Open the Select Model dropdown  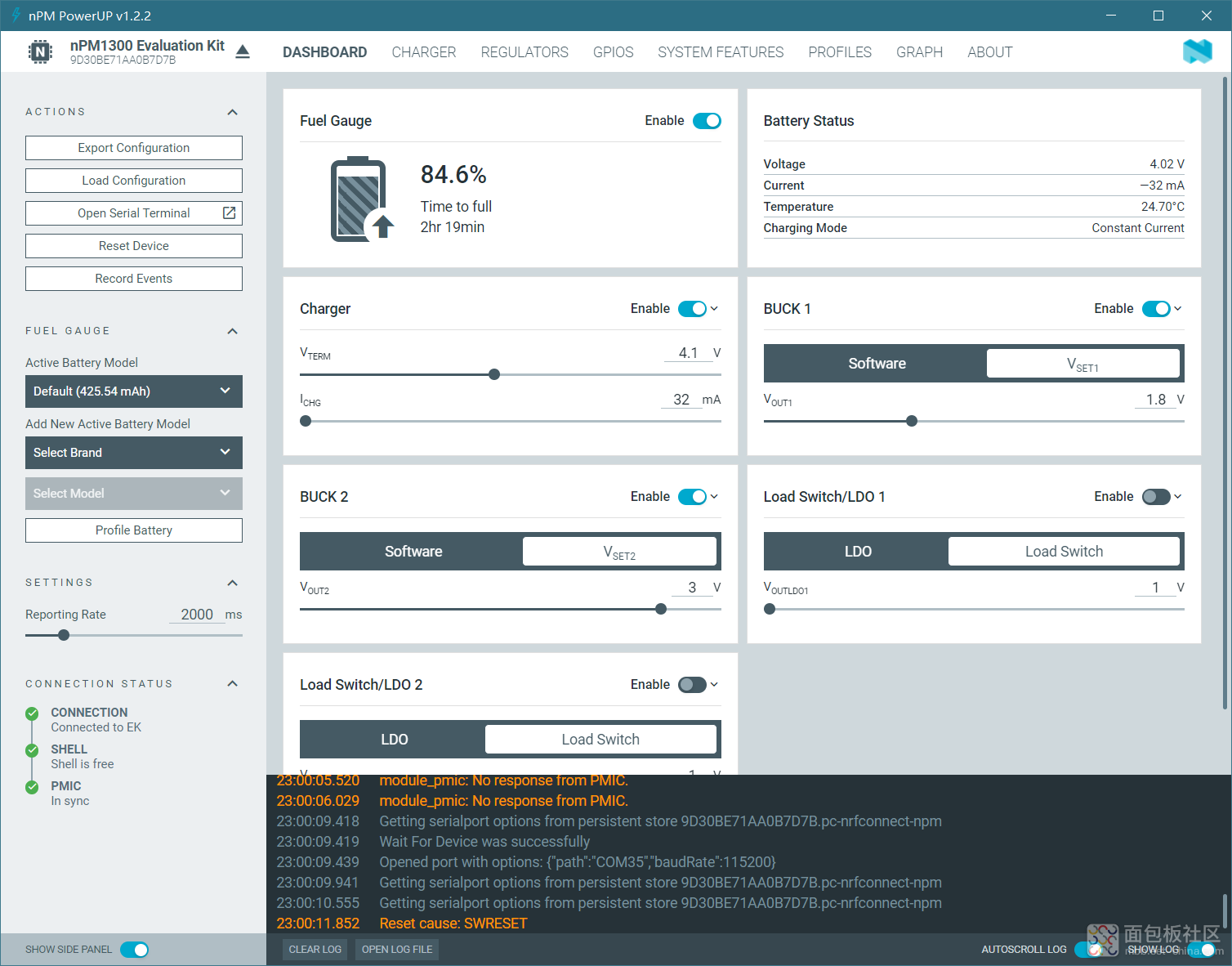coord(134,494)
